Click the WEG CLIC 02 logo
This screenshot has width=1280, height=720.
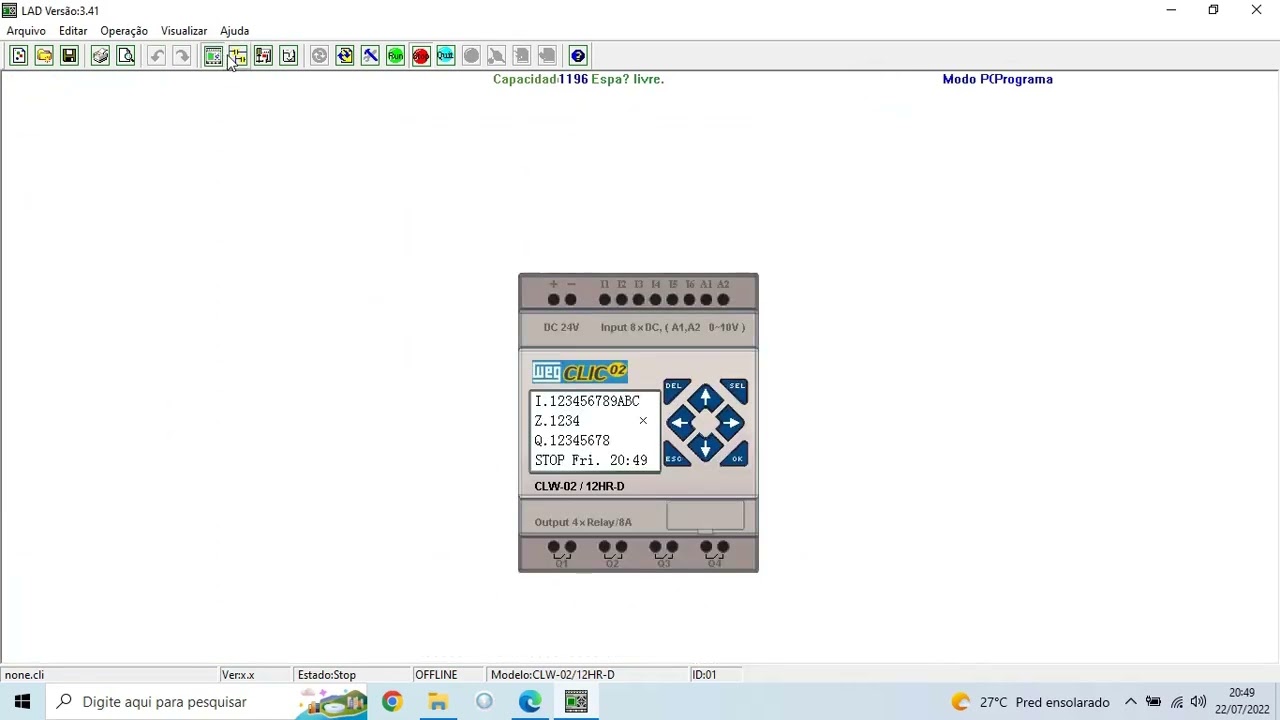pyautogui.click(x=580, y=372)
